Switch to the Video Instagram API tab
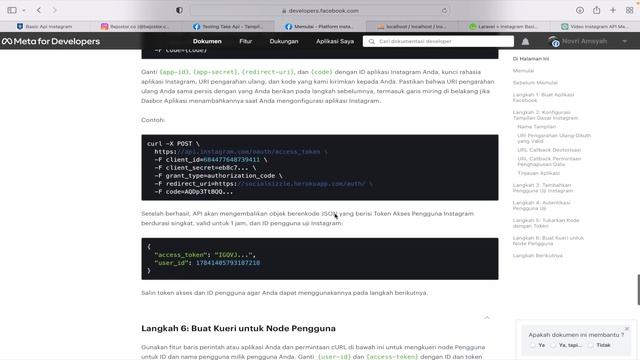Image resolution: width=640 pixels, height=360 pixels. pos(595,27)
